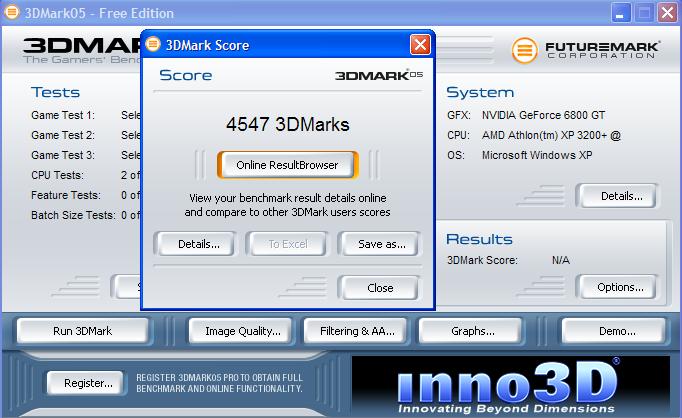Open Results Options in main window
The height and width of the screenshot is (418, 682).
[620, 287]
